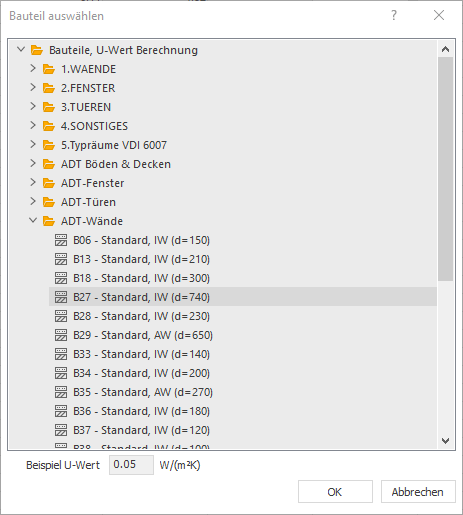Collapse root Bauteile, U-Wert Berechnung node
The width and height of the screenshot is (463, 515).
click(x=21, y=49)
